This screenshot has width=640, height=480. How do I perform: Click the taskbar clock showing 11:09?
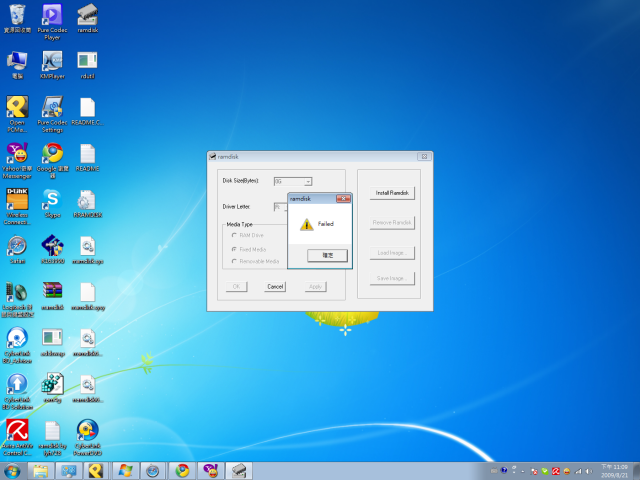coord(614,471)
